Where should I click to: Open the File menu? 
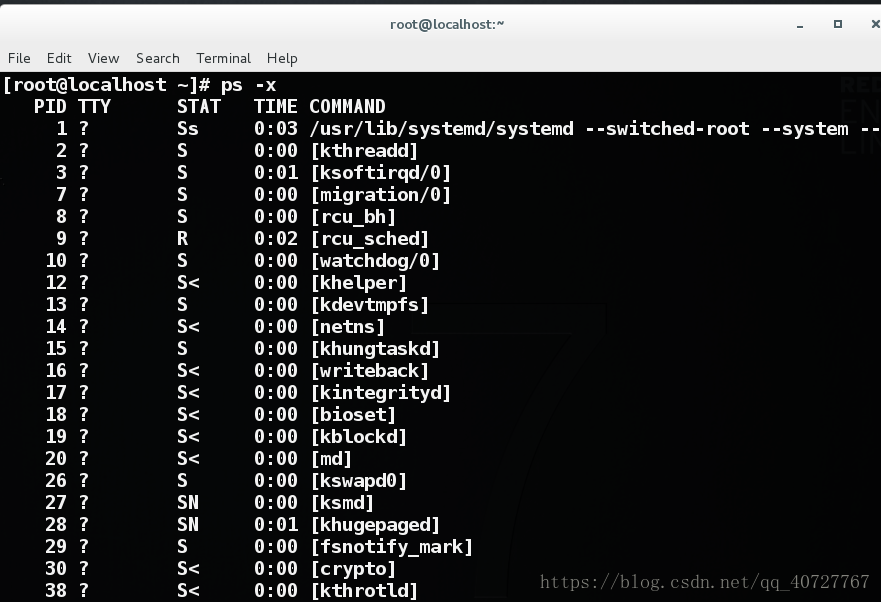(x=19, y=58)
